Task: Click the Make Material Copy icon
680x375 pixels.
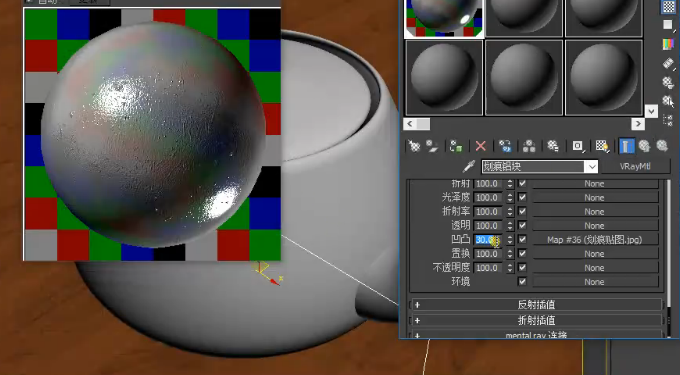Action: click(505, 146)
